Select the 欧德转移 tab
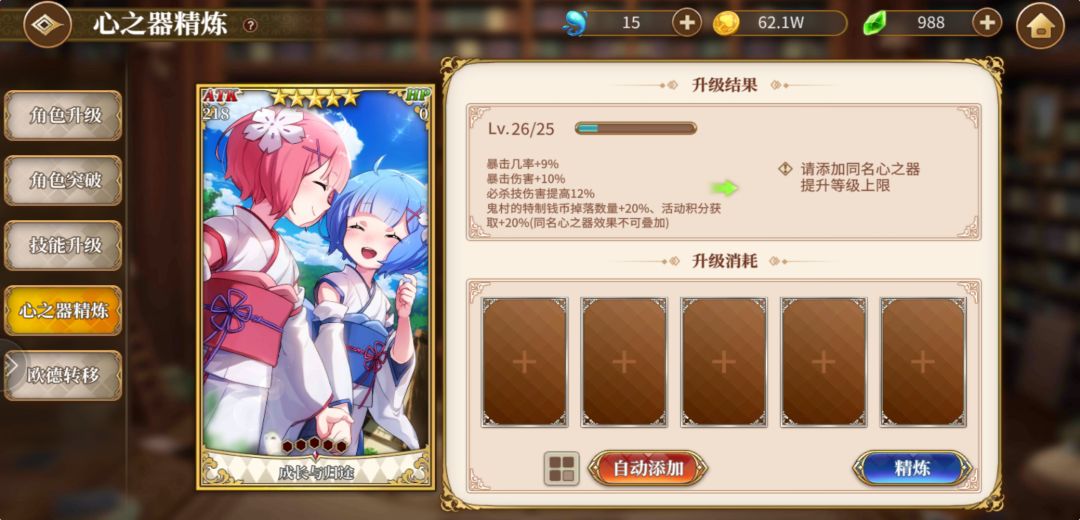This screenshot has height=520, width=1080. pyautogui.click(x=63, y=375)
